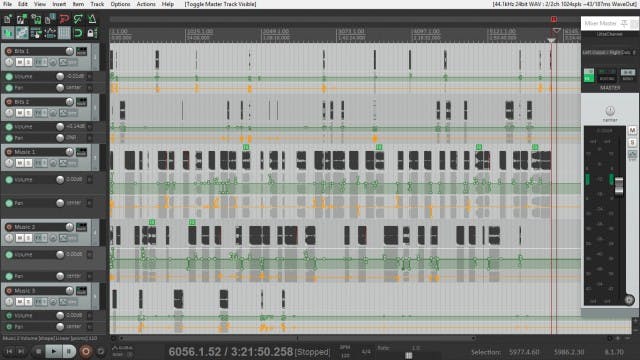Solo the Music 1 track

(28, 163)
